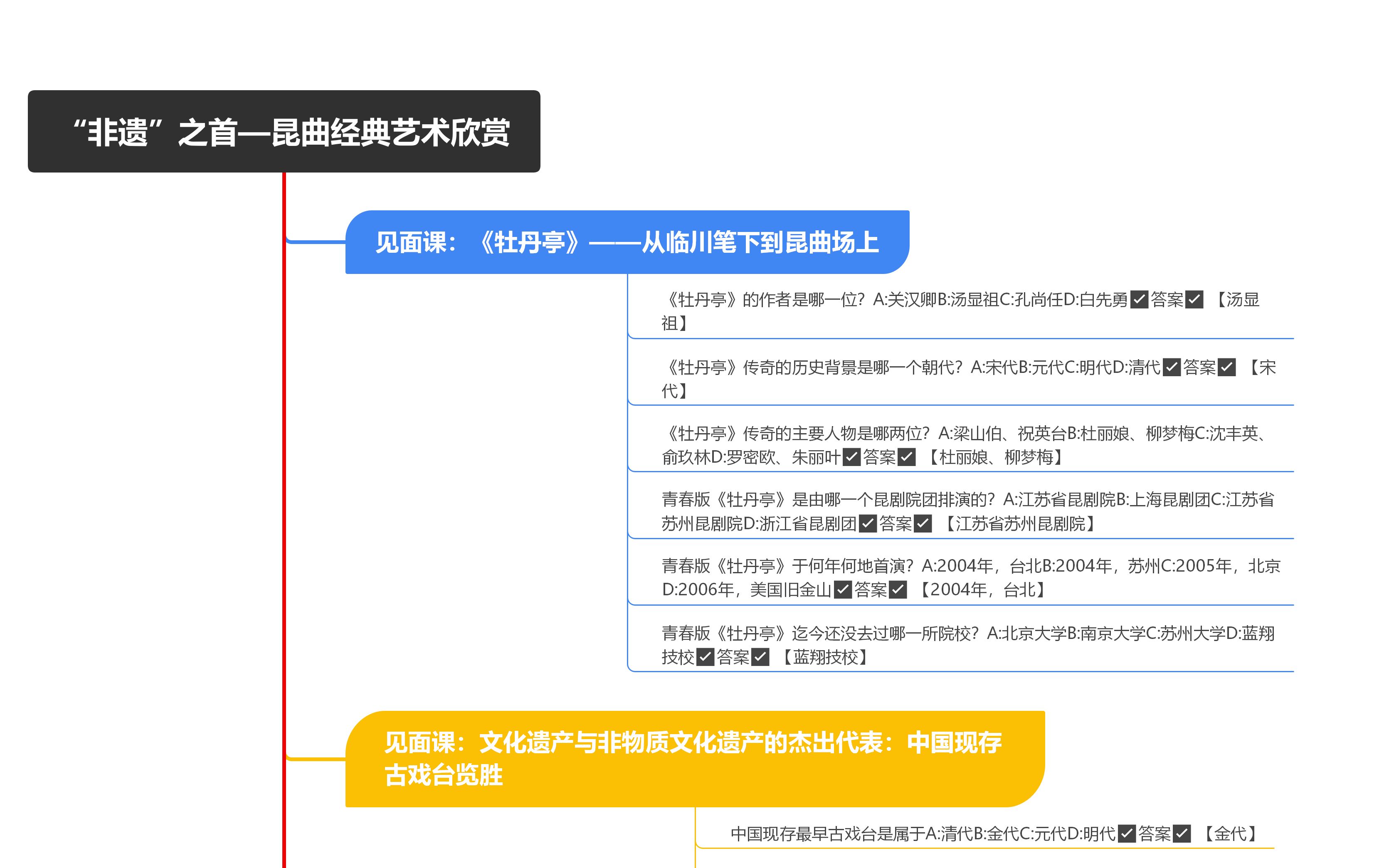1389x868 pixels.
Task: Click the checkmark after D:浙江省昆剧团
Action: point(867,523)
